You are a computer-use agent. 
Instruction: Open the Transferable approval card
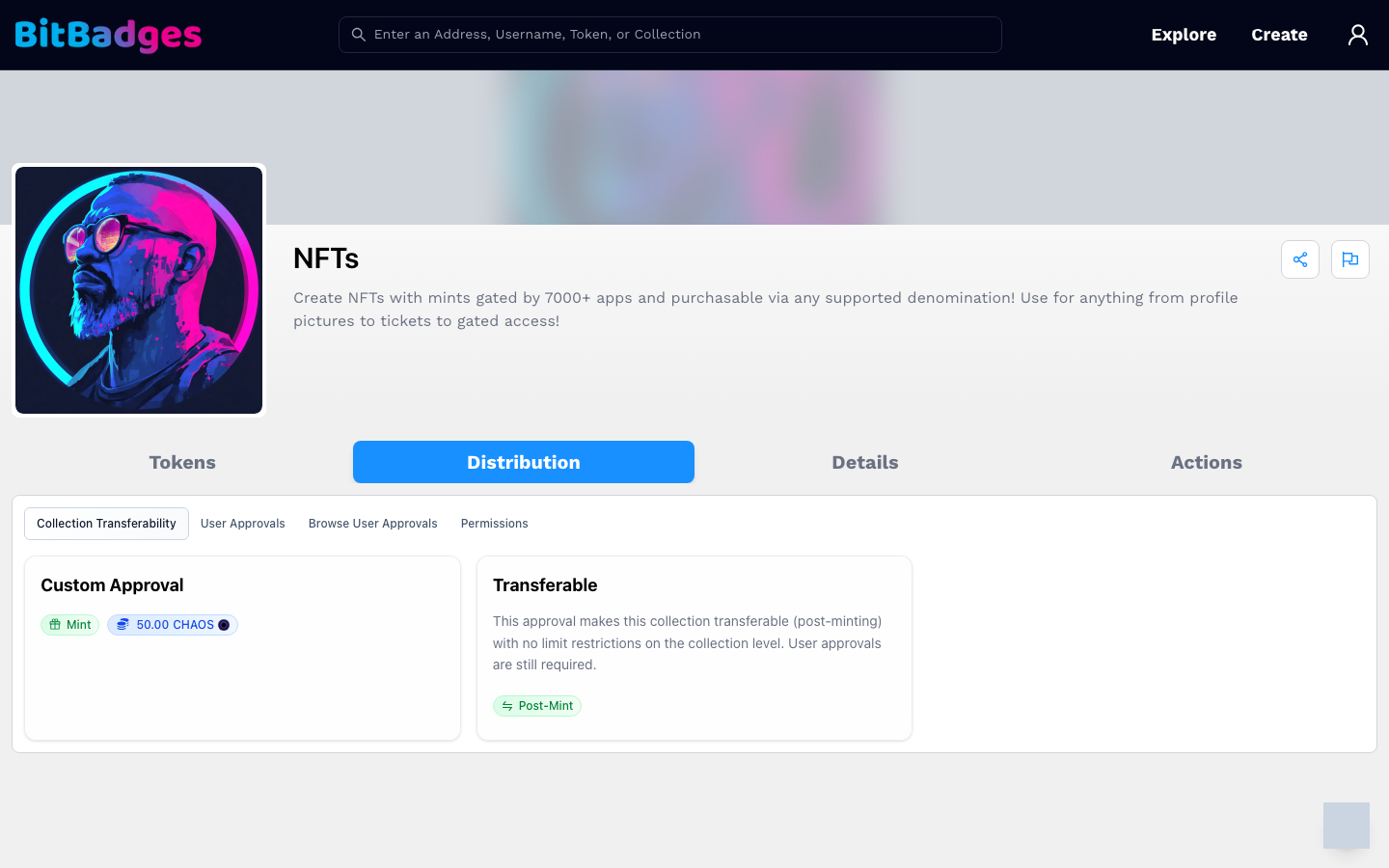694,648
